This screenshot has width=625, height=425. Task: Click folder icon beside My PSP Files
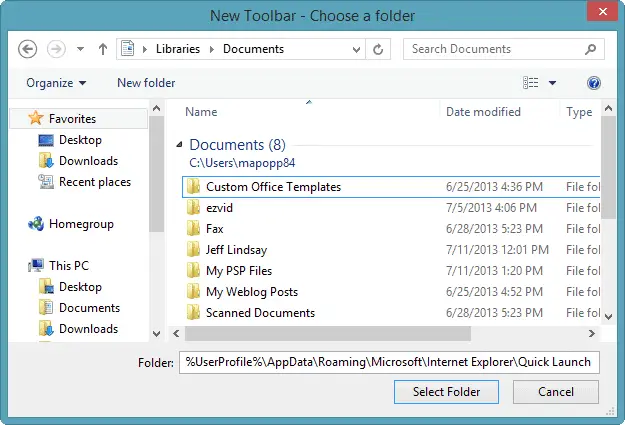193,270
